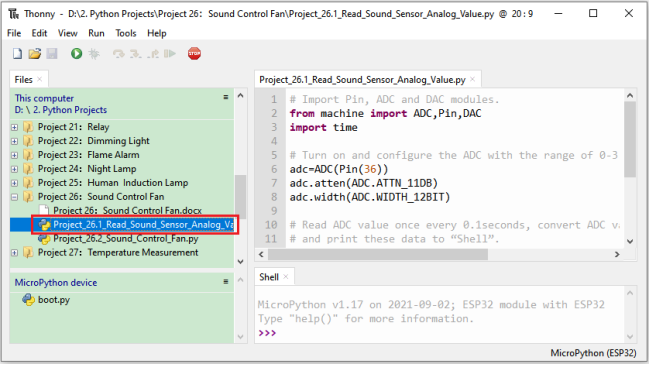
Task: Click code line adc=ADC(Pin(36))
Action: pos(339,169)
